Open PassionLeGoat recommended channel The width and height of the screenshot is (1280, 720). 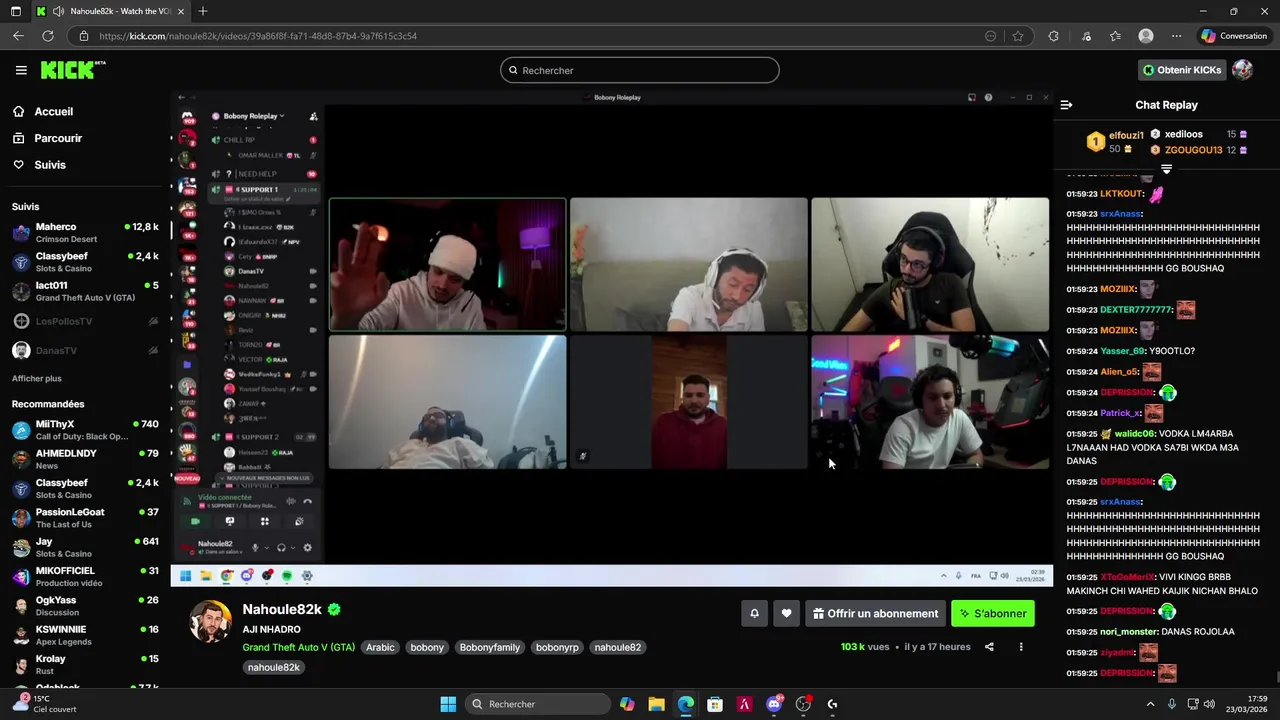[x=85, y=518]
